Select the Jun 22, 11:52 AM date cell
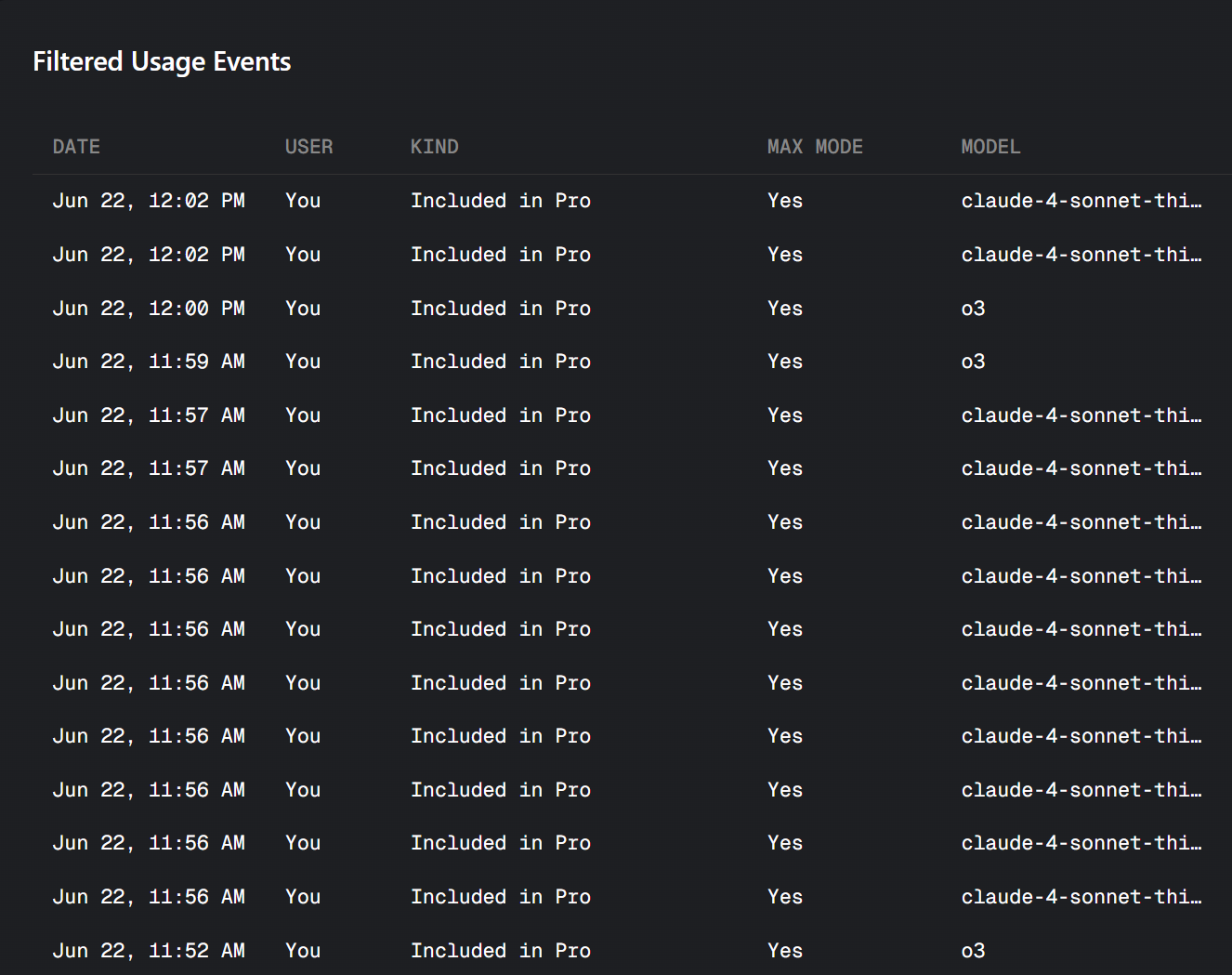The width and height of the screenshot is (1232, 975). 149,951
